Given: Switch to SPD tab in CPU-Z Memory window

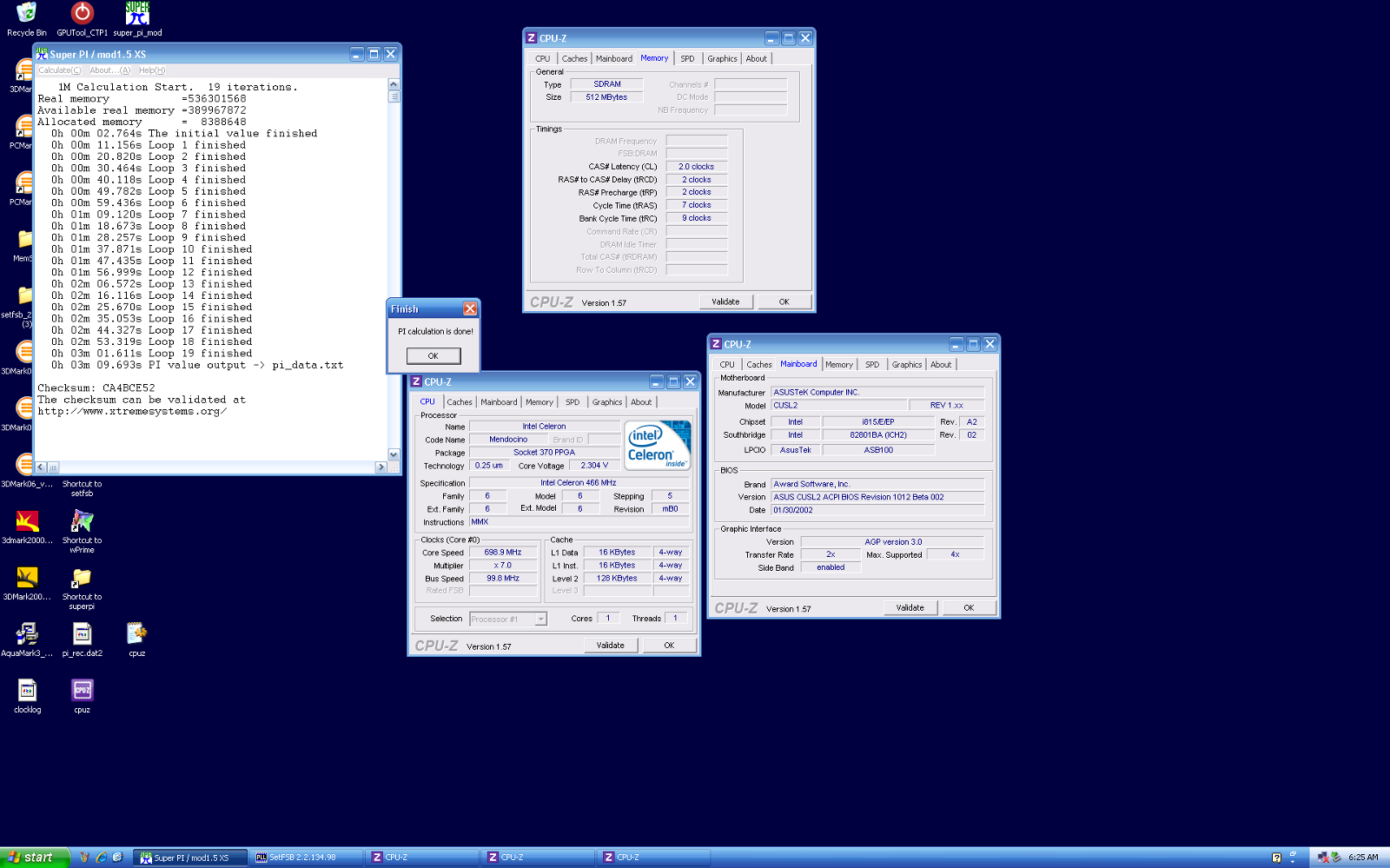Looking at the screenshot, I should coord(687,59).
